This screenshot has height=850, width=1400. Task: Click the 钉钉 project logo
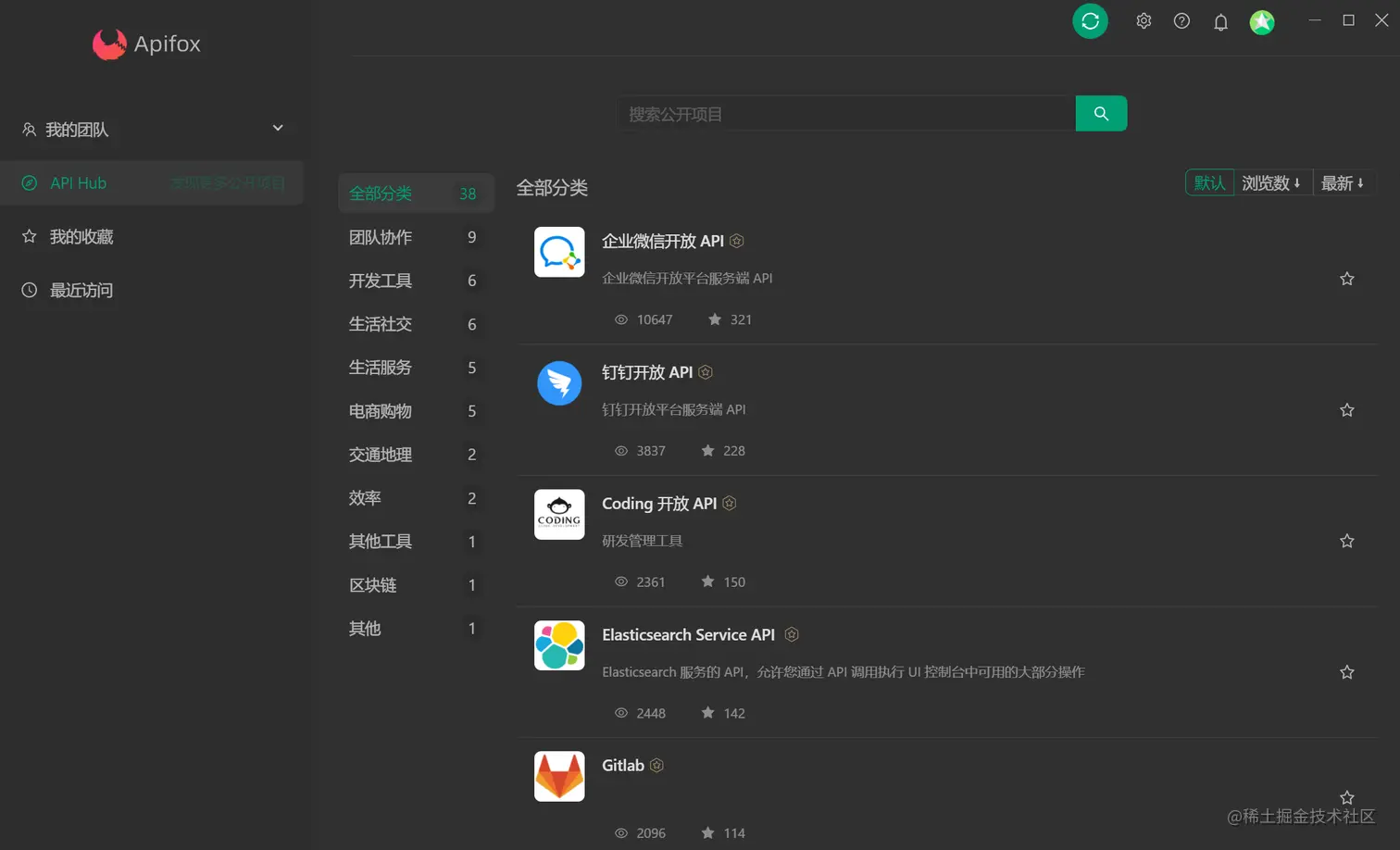pyautogui.click(x=559, y=383)
